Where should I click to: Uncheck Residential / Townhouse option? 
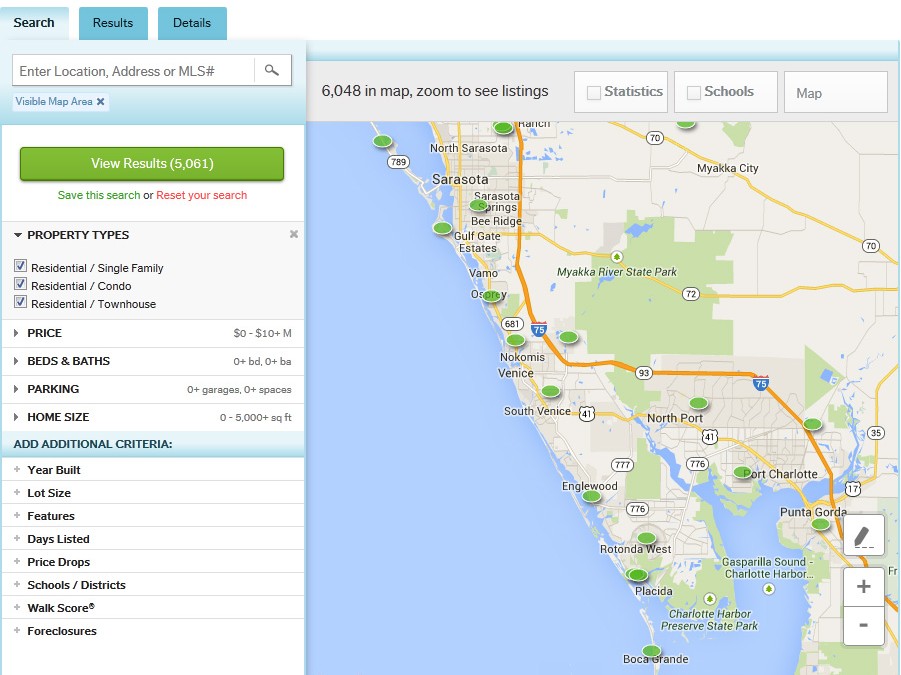point(20,303)
